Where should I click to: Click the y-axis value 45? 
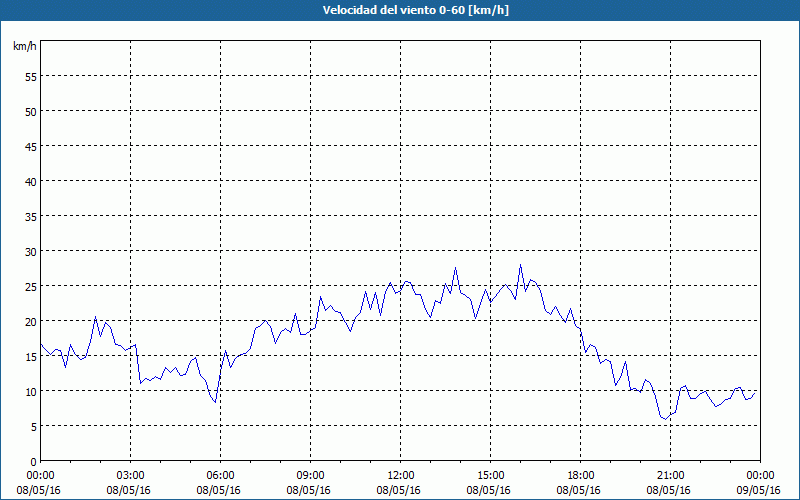31,147
